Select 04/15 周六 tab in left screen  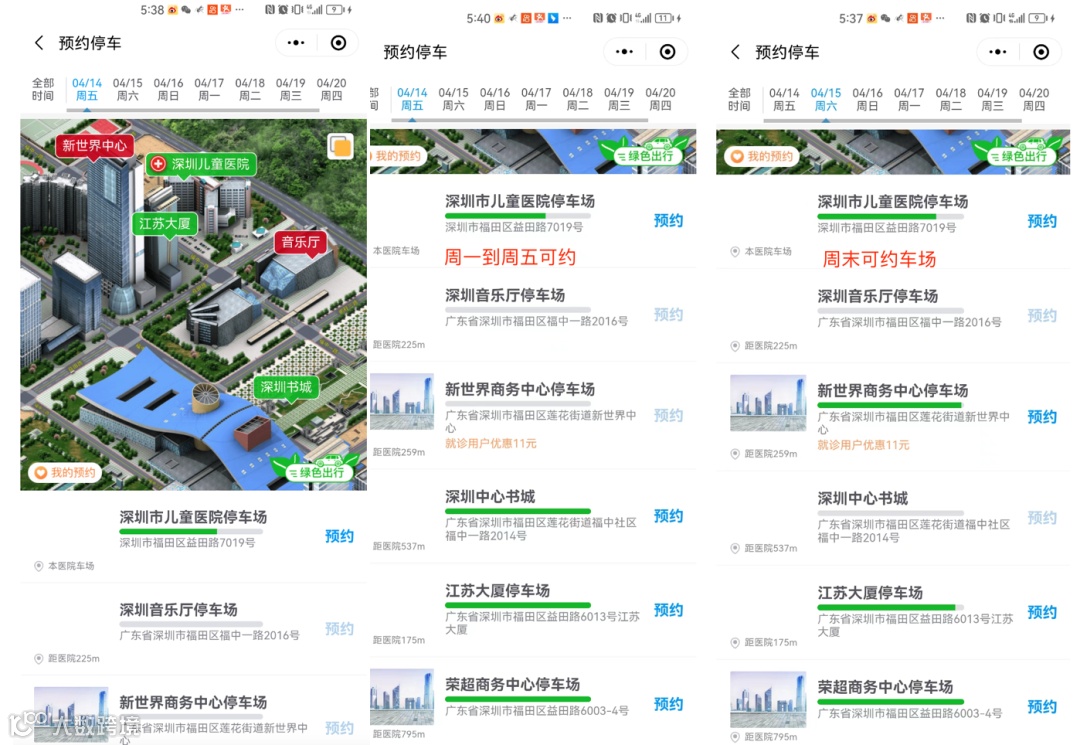pos(127,90)
